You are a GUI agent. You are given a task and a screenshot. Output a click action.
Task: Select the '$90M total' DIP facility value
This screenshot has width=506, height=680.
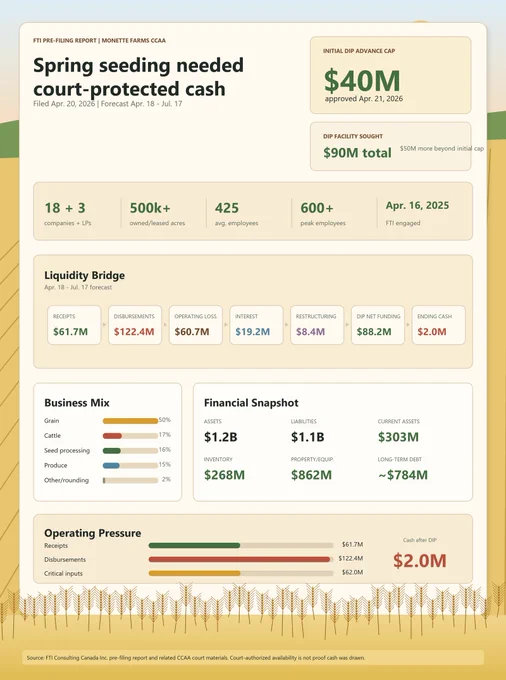[357, 153]
